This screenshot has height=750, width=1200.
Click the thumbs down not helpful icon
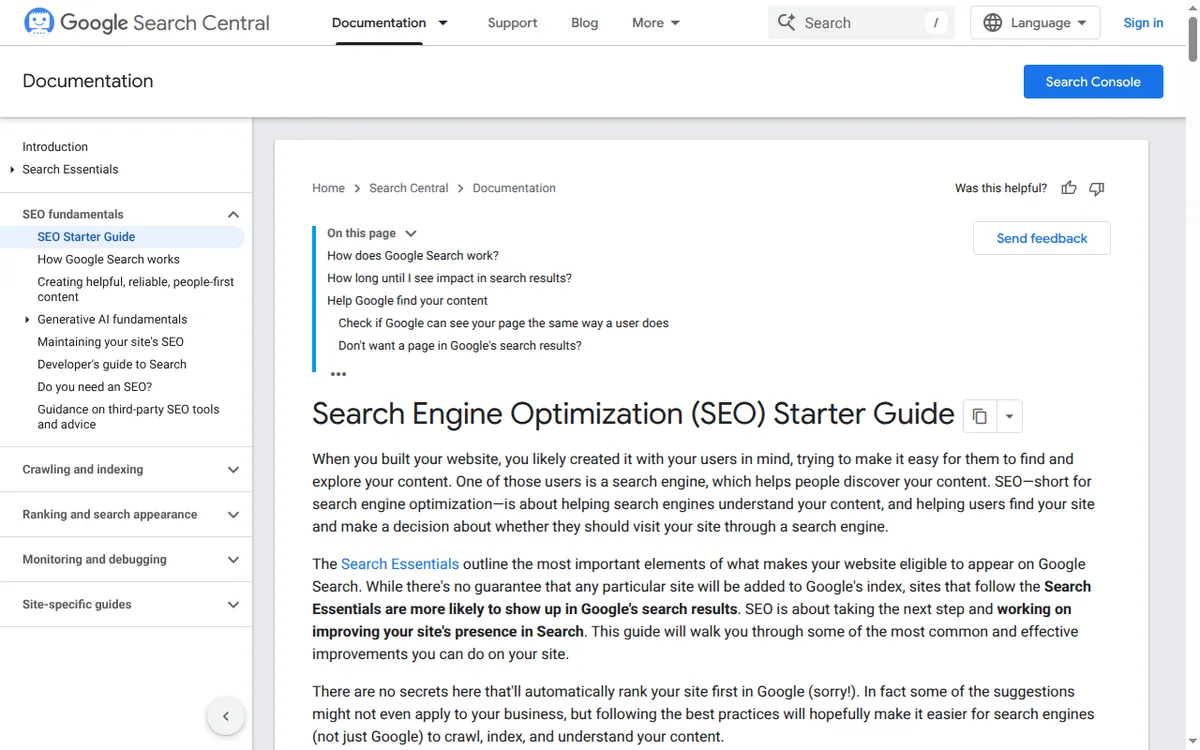1097,188
